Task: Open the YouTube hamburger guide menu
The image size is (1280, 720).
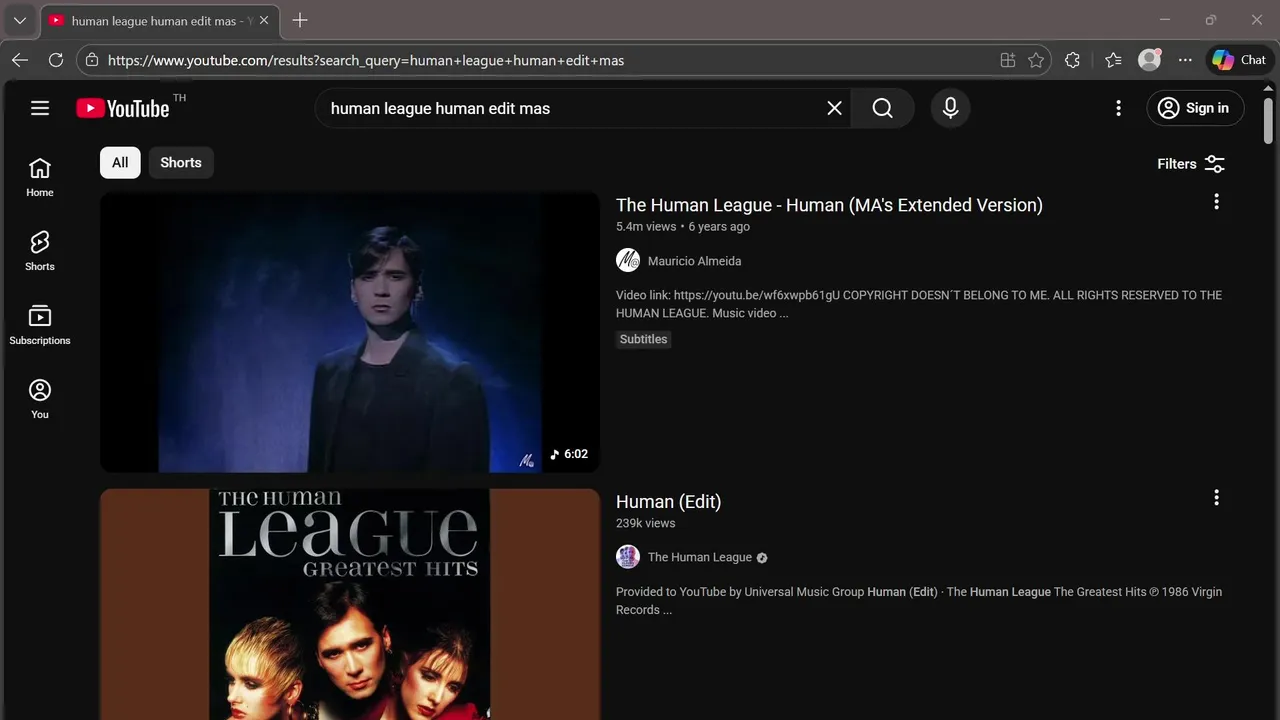Action: (x=40, y=108)
